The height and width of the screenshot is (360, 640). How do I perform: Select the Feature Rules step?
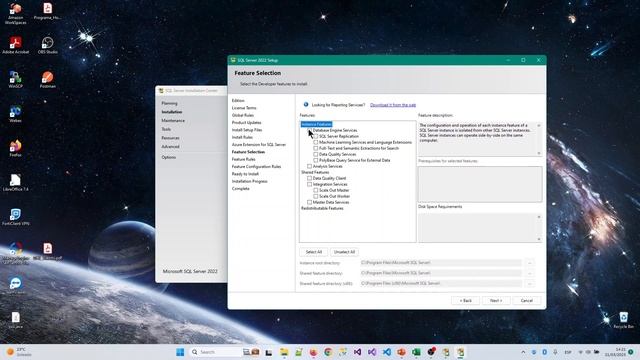tap(244, 159)
